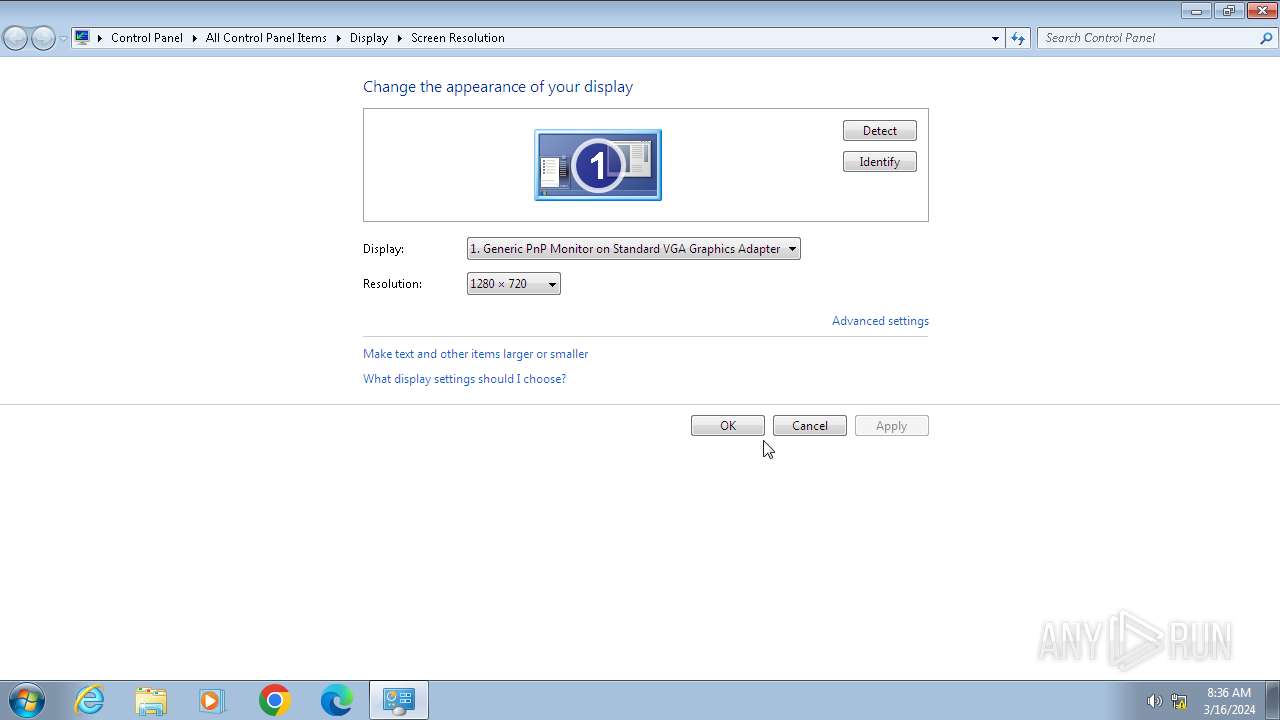1280x720 pixels.
Task: Click Show desktop button
Action: coord(1272,700)
